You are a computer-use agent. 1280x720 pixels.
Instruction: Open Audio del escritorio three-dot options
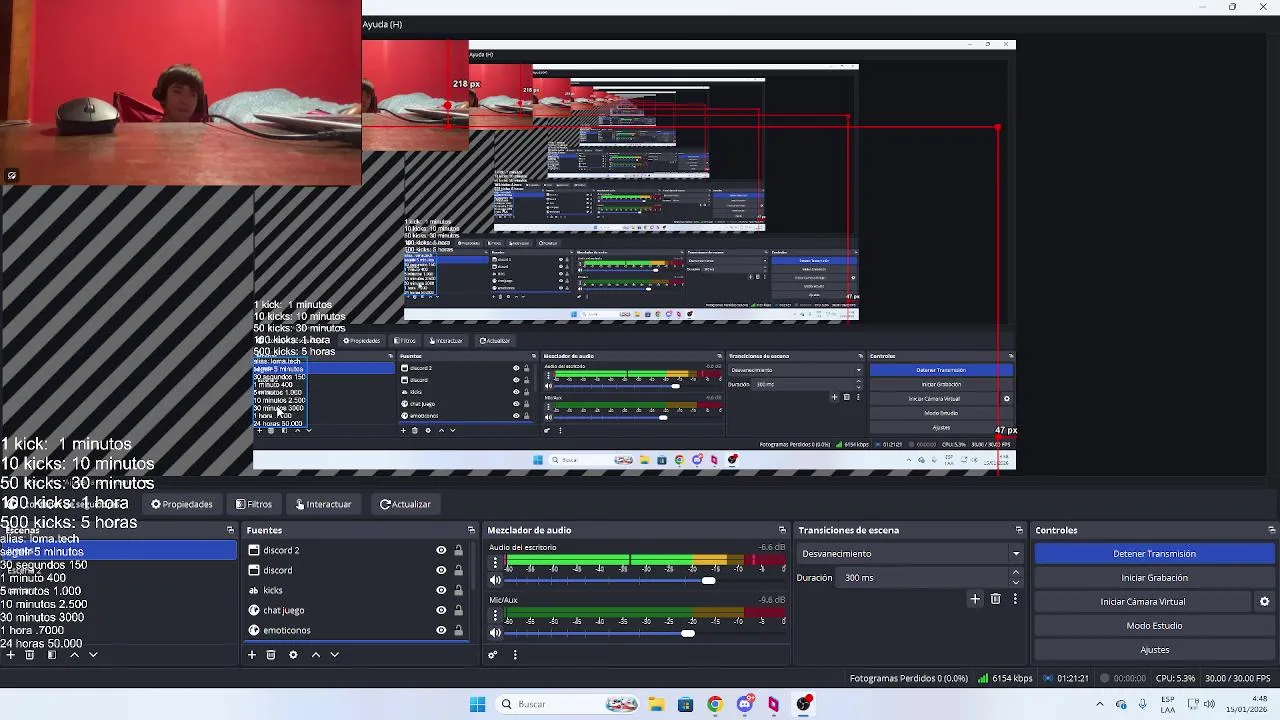[495, 563]
